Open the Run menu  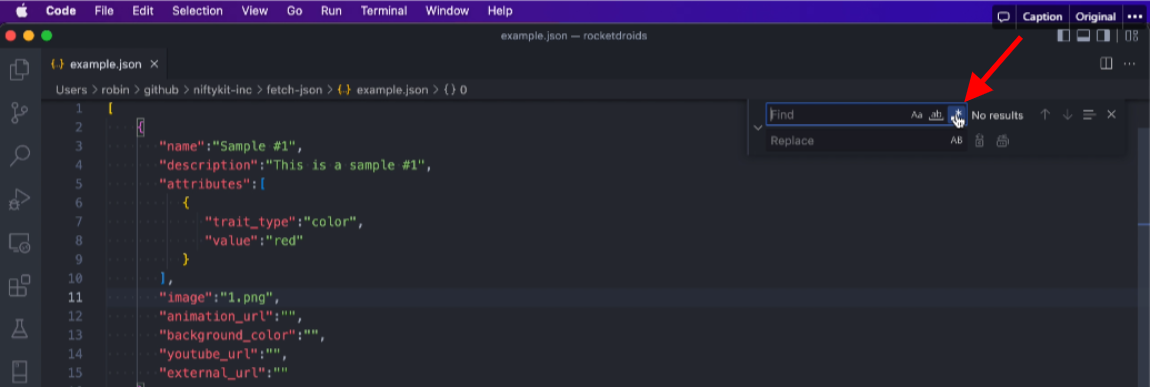tap(331, 11)
